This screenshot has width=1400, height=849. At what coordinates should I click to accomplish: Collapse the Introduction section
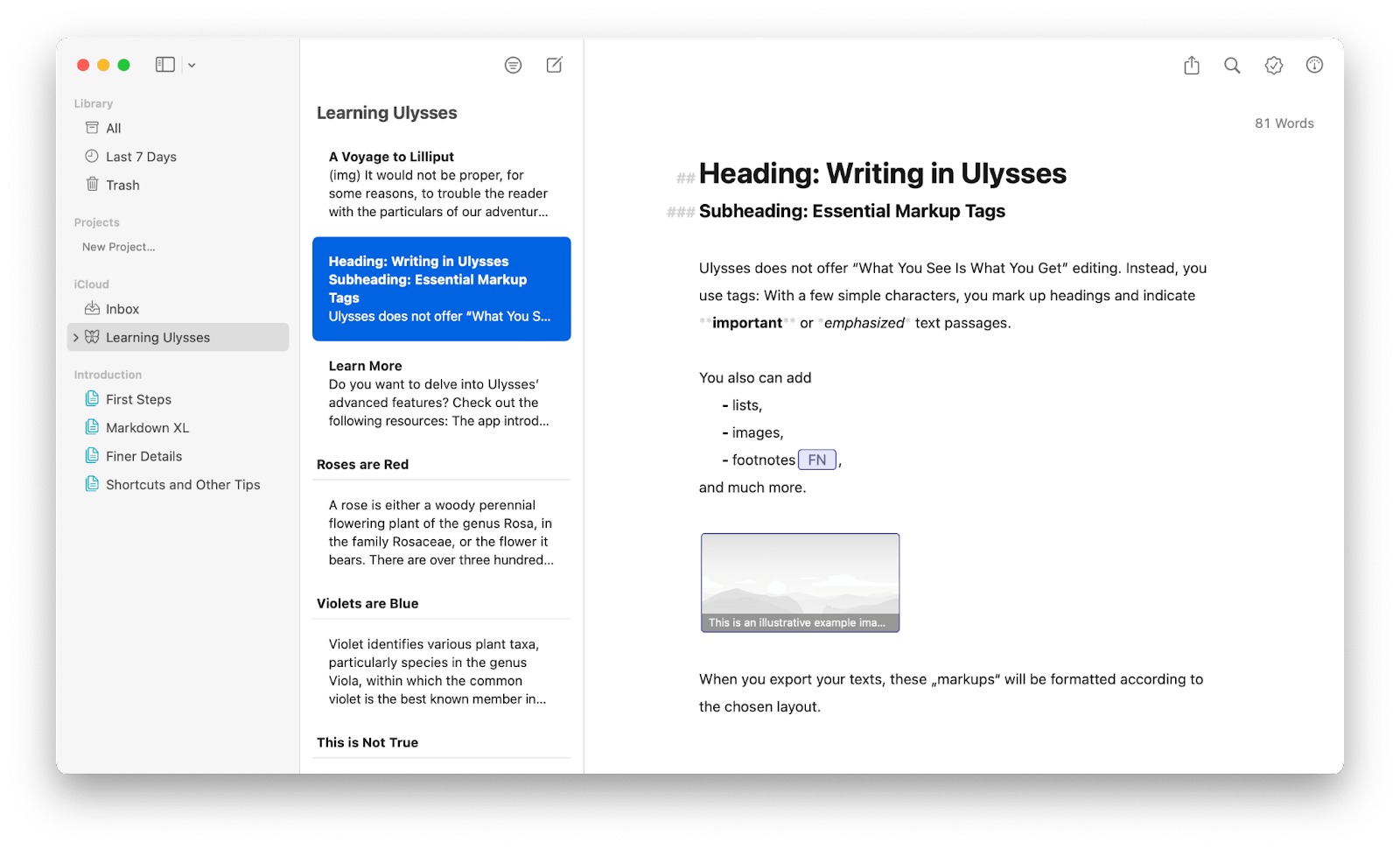pyautogui.click(x=107, y=374)
